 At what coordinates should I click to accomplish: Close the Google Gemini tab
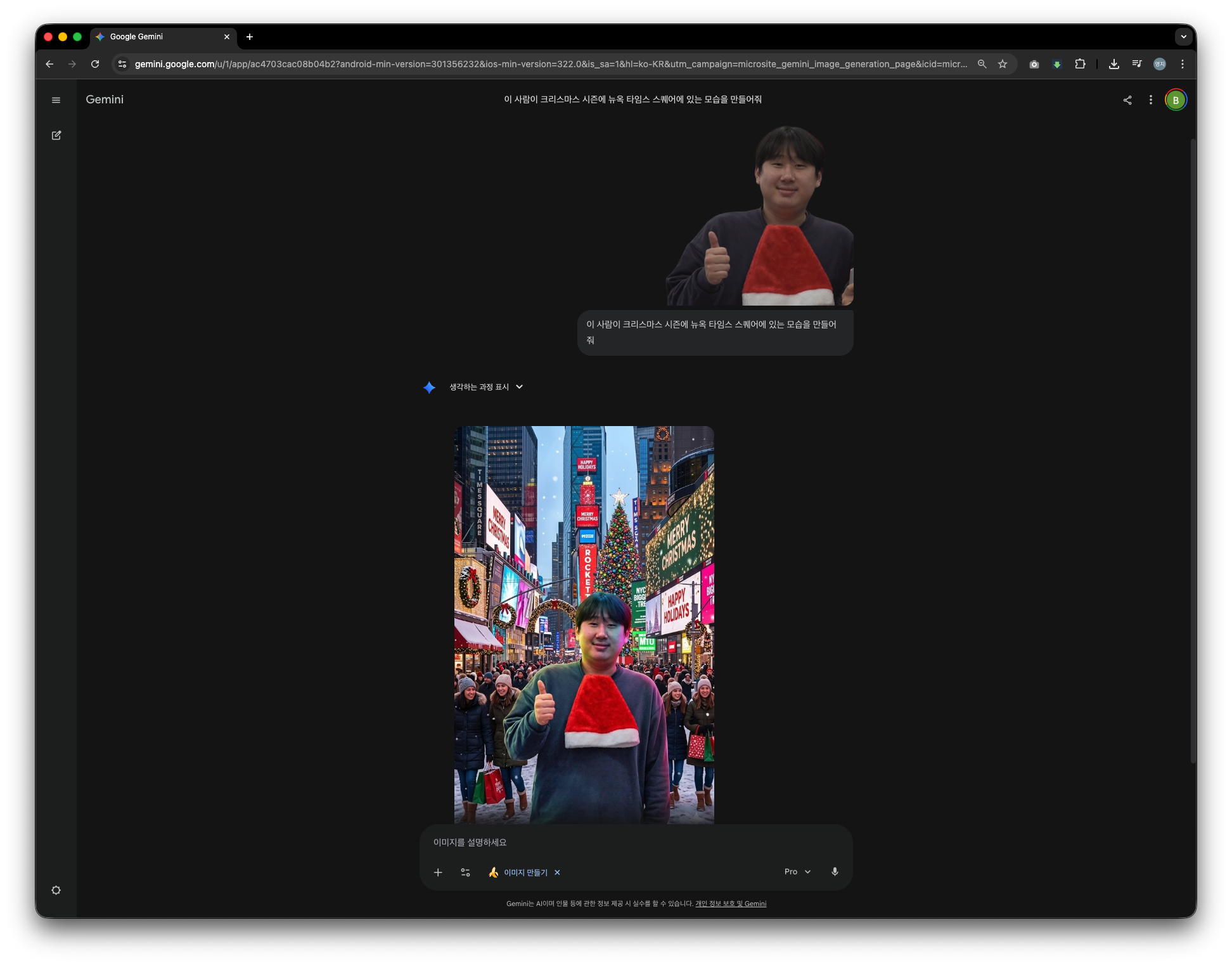pos(227,37)
